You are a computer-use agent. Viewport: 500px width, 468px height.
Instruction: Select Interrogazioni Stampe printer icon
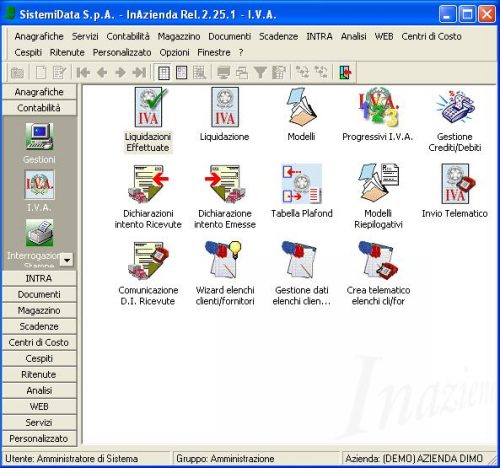(39, 233)
